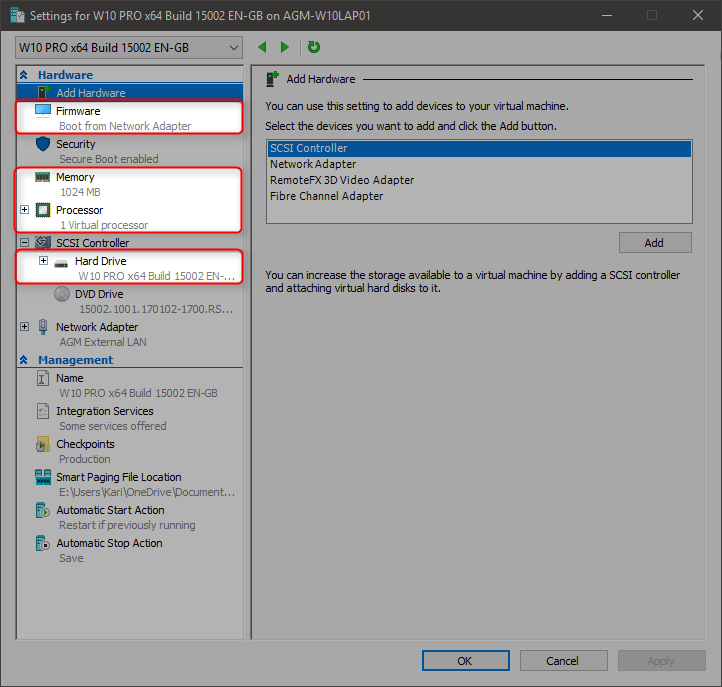Choose RemoteFX 3D Video Adapter in list

(479, 180)
